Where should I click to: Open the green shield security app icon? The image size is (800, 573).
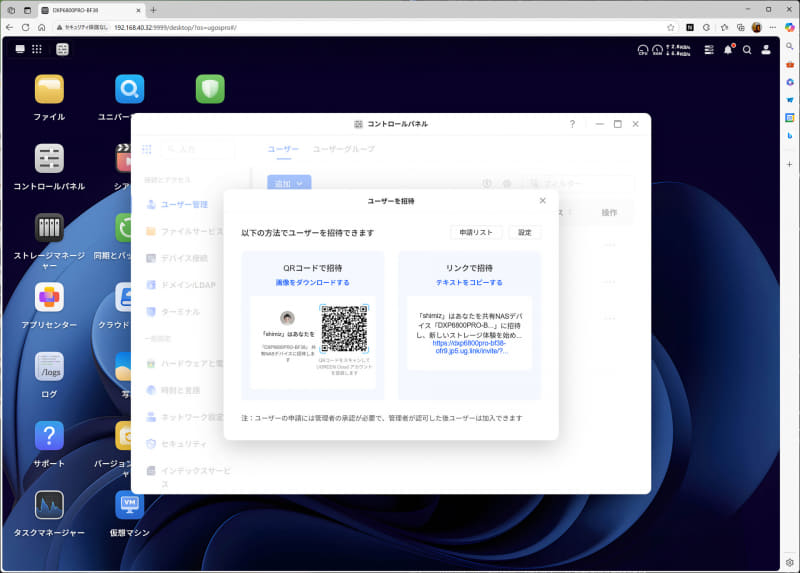tap(210, 89)
